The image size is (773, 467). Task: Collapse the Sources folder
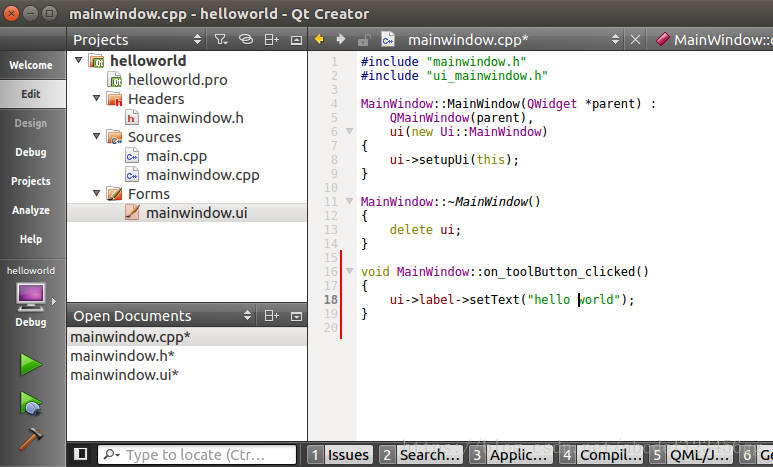tap(97, 136)
